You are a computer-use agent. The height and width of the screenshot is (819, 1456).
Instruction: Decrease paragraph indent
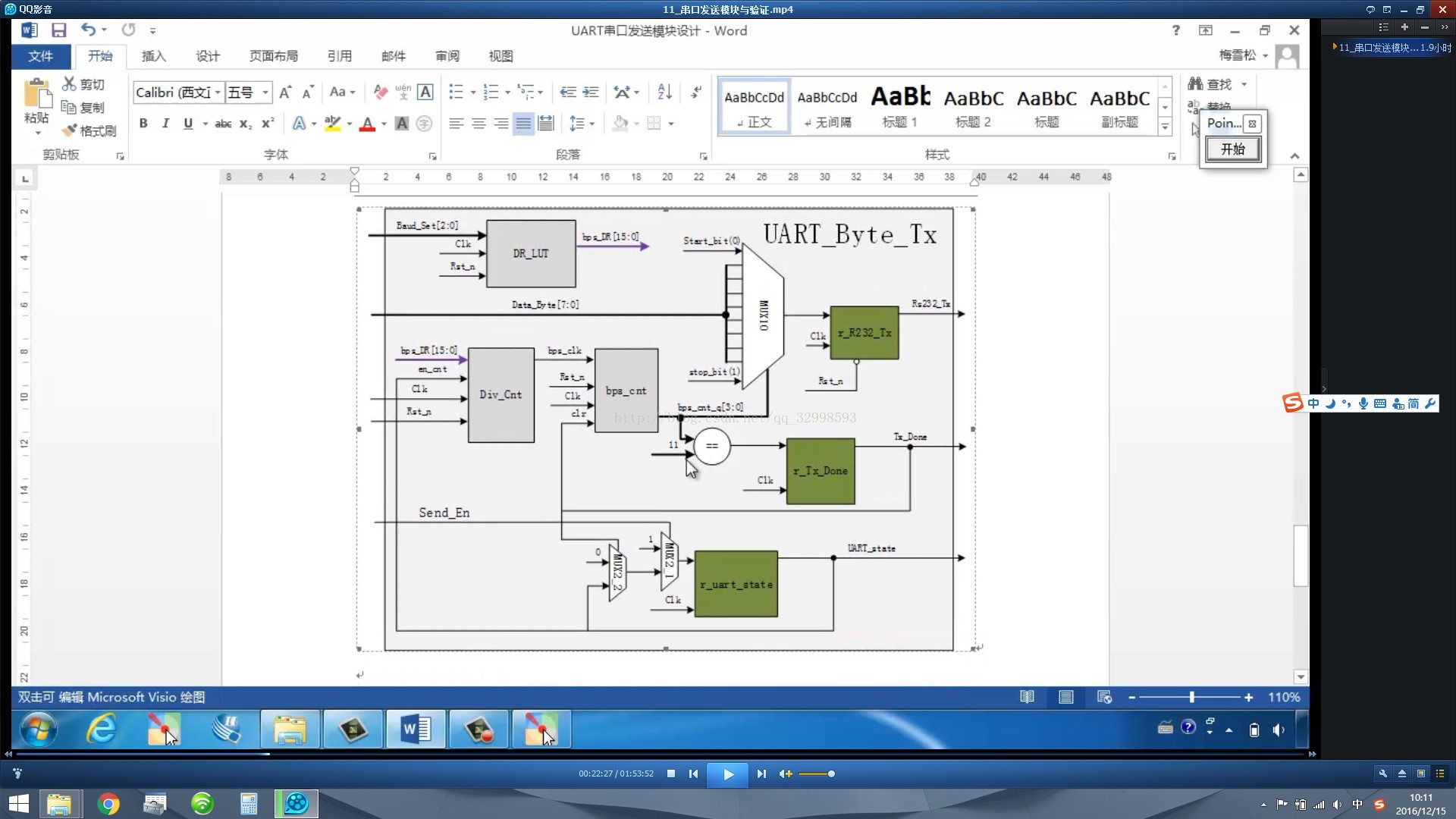[568, 93]
